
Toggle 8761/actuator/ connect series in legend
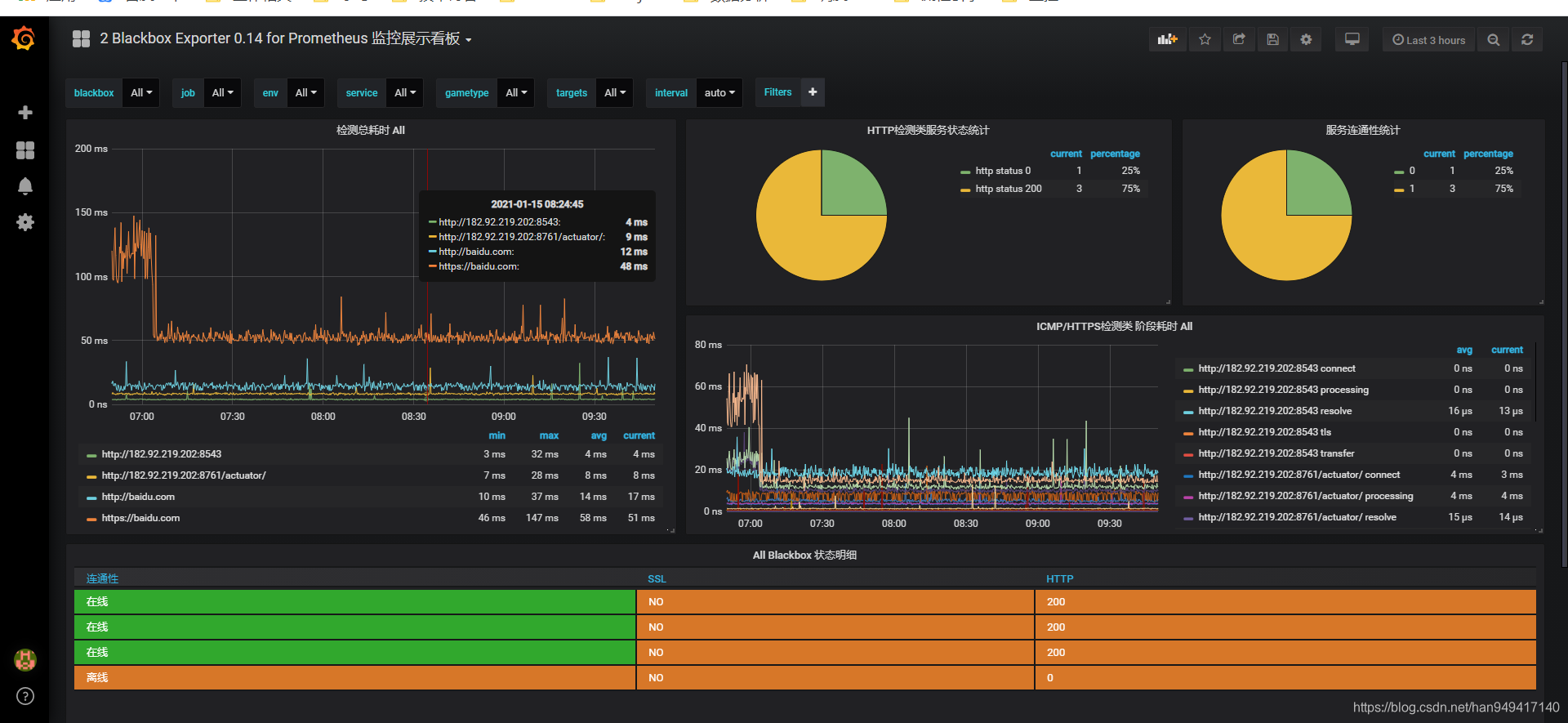[x=1298, y=475]
